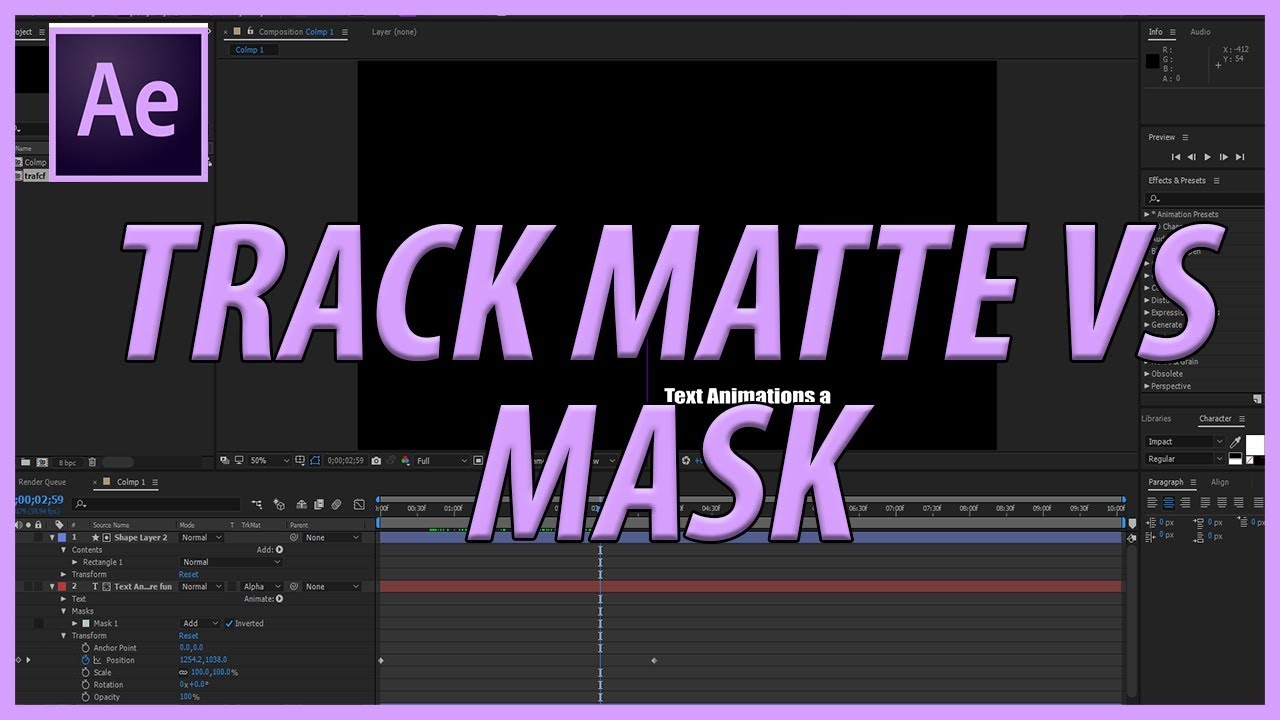Screen dimensions: 1280x720
Task: Click the trash bin icon in project panel
Action: click(92, 461)
